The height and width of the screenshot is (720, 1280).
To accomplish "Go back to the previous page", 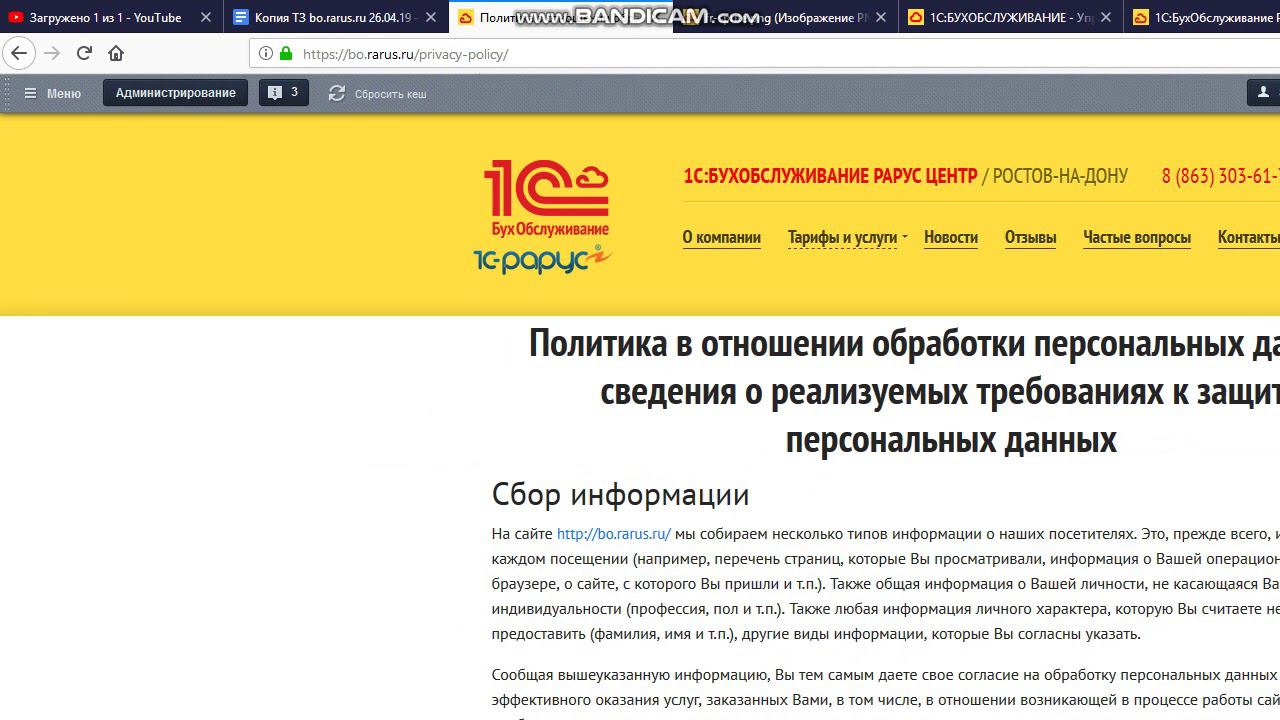I will (x=19, y=54).
